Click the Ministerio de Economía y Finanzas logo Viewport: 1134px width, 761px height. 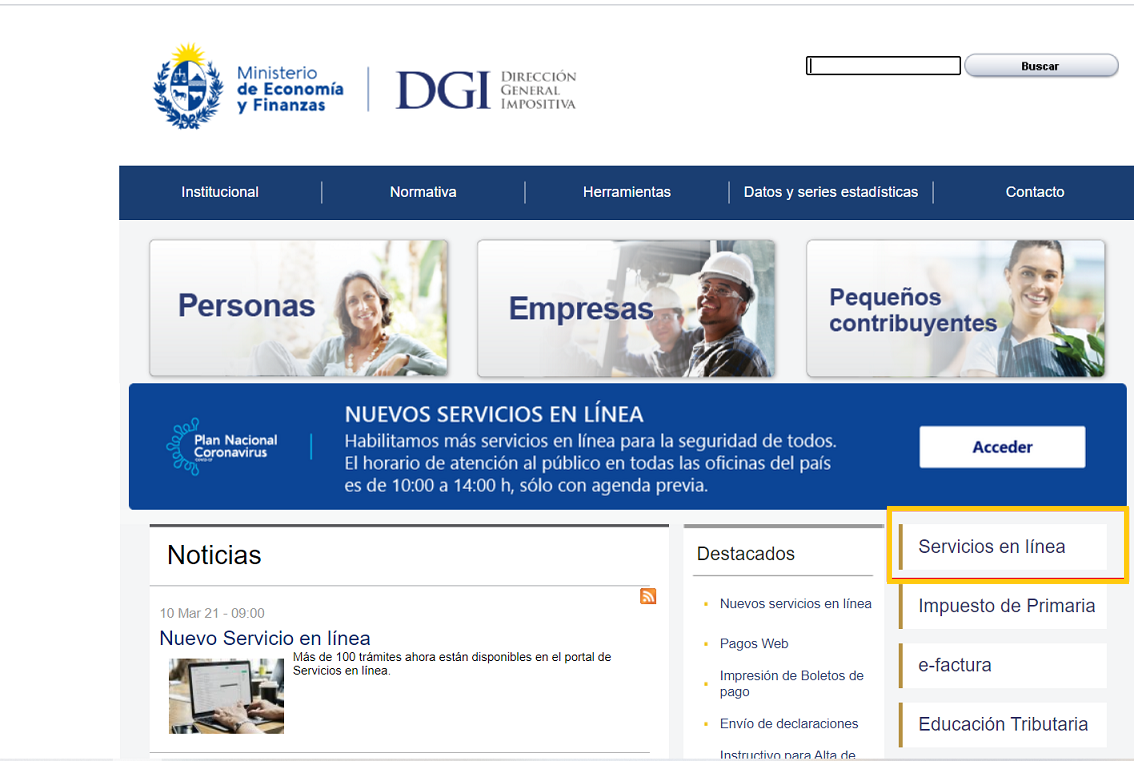pos(248,86)
